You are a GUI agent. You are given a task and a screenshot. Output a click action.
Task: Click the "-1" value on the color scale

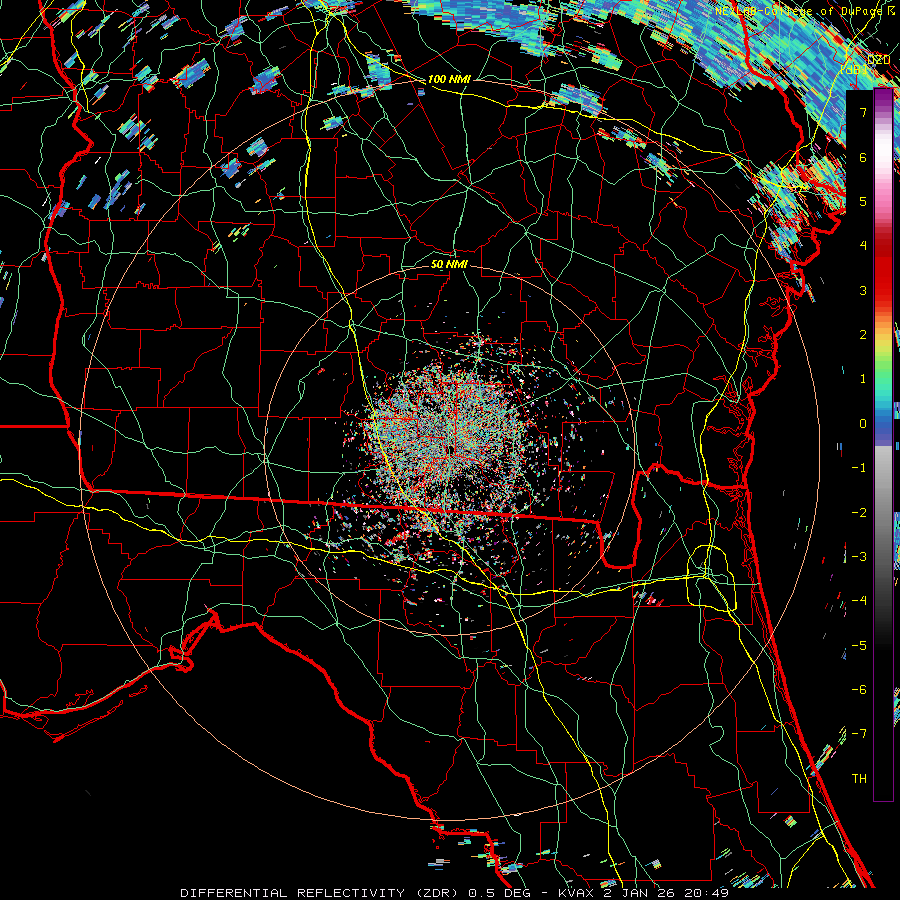coord(859,468)
